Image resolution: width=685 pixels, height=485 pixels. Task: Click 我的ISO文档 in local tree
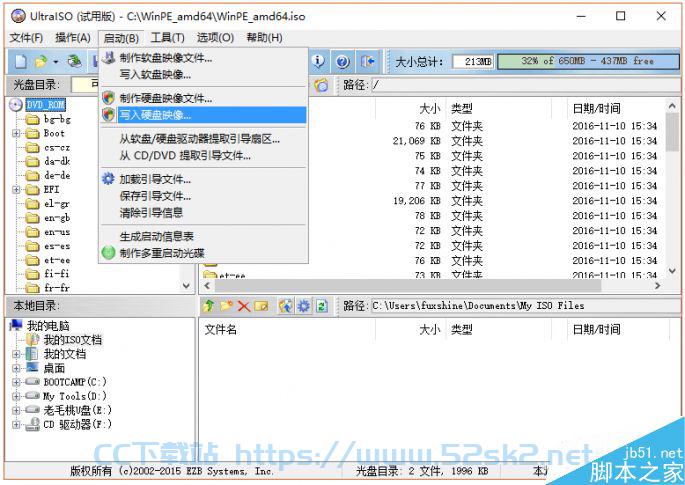tap(73, 340)
